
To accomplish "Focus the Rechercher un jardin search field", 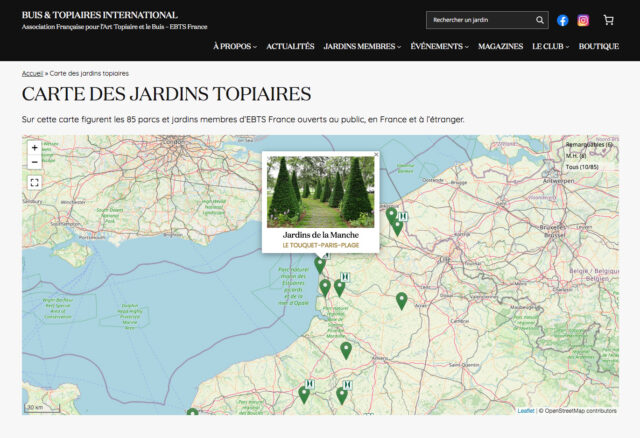I will click(x=478, y=20).
